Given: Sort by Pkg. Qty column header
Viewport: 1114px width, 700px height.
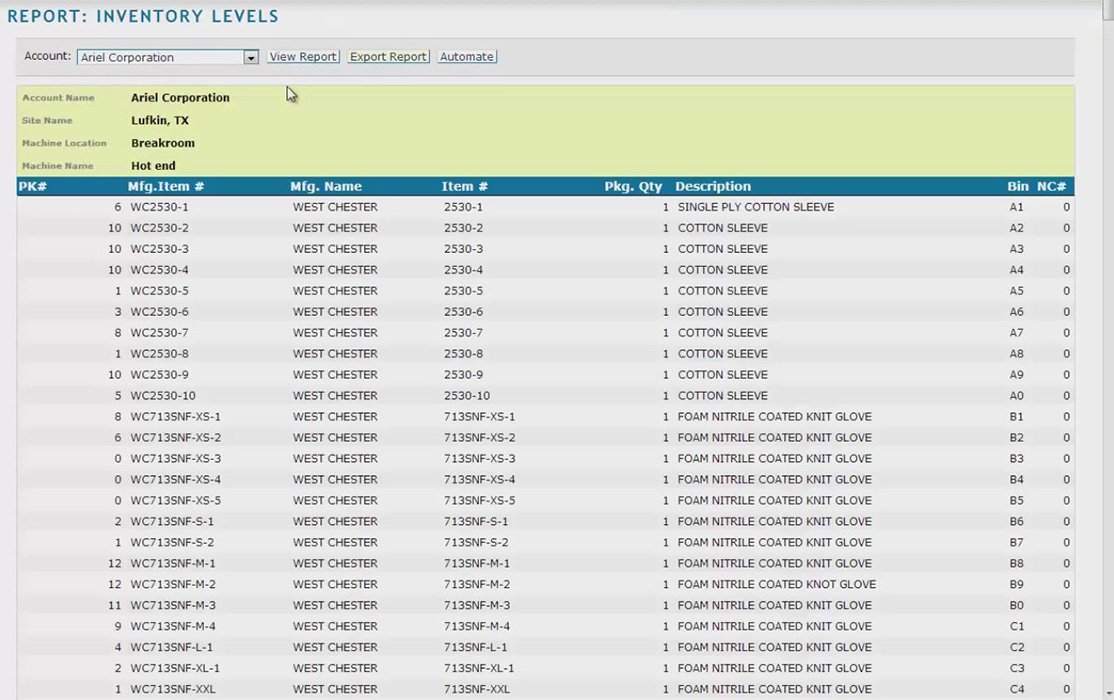Looking at the screenshot, I should coord(633,186).
